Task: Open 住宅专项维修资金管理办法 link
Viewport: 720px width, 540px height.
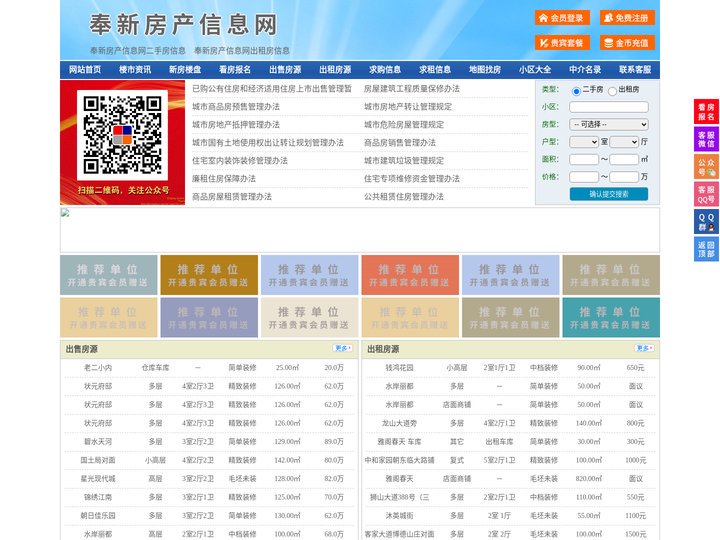Action: [x=412, y=178]
